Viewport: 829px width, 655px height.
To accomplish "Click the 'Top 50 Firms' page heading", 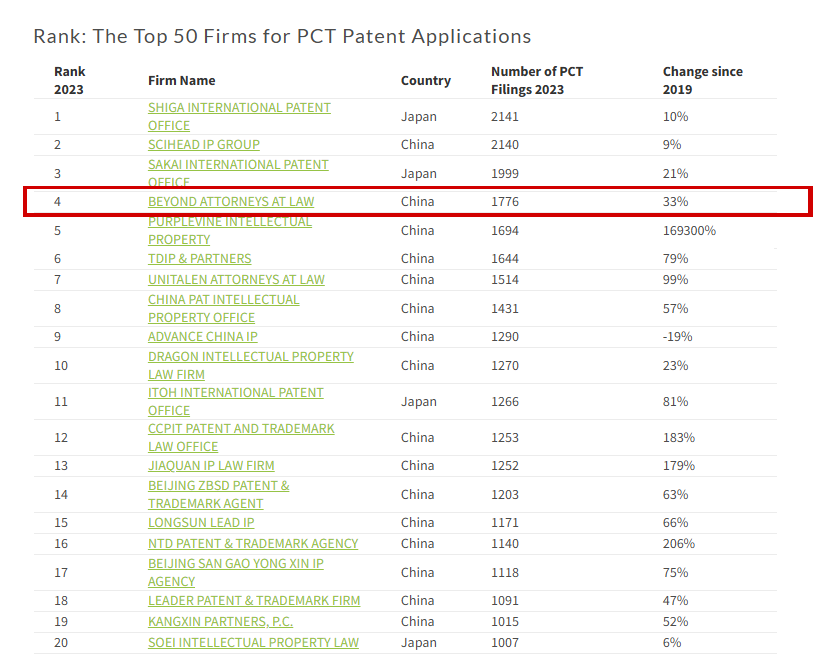I will pos(282,36).
